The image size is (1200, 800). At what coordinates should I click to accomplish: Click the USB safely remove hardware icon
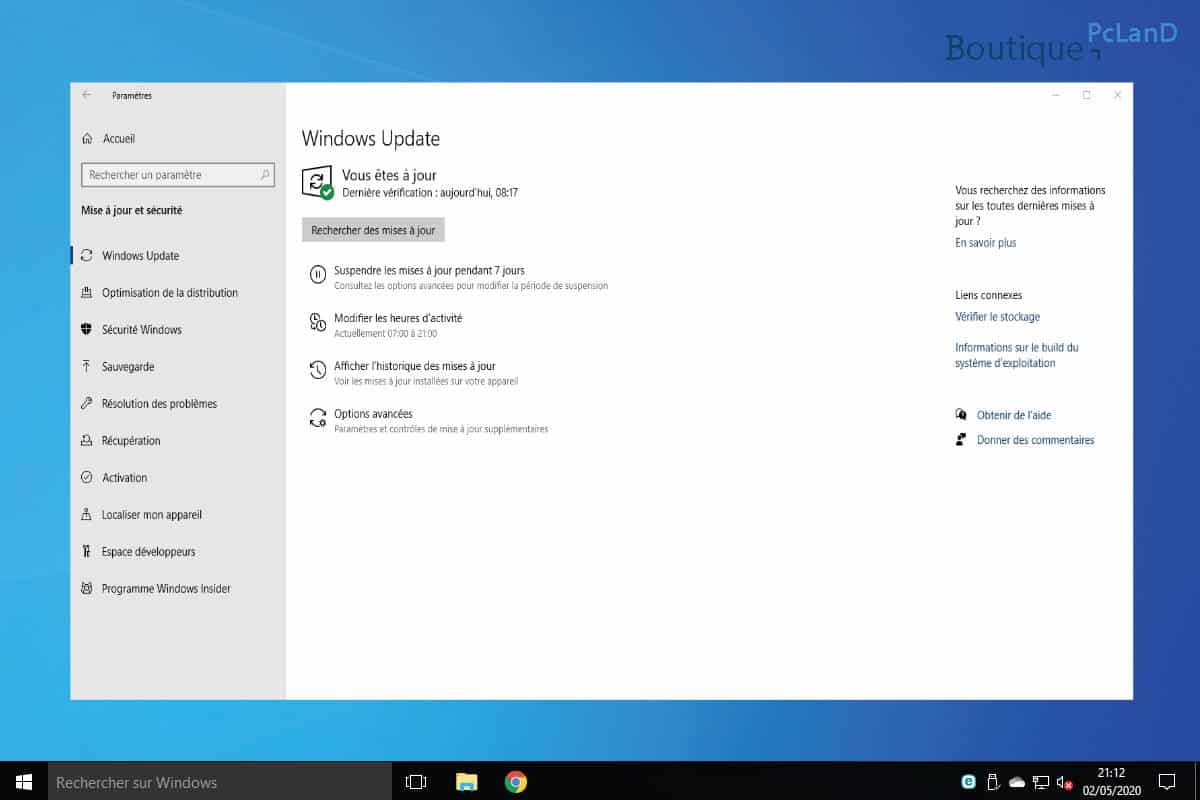pos(993,782)
